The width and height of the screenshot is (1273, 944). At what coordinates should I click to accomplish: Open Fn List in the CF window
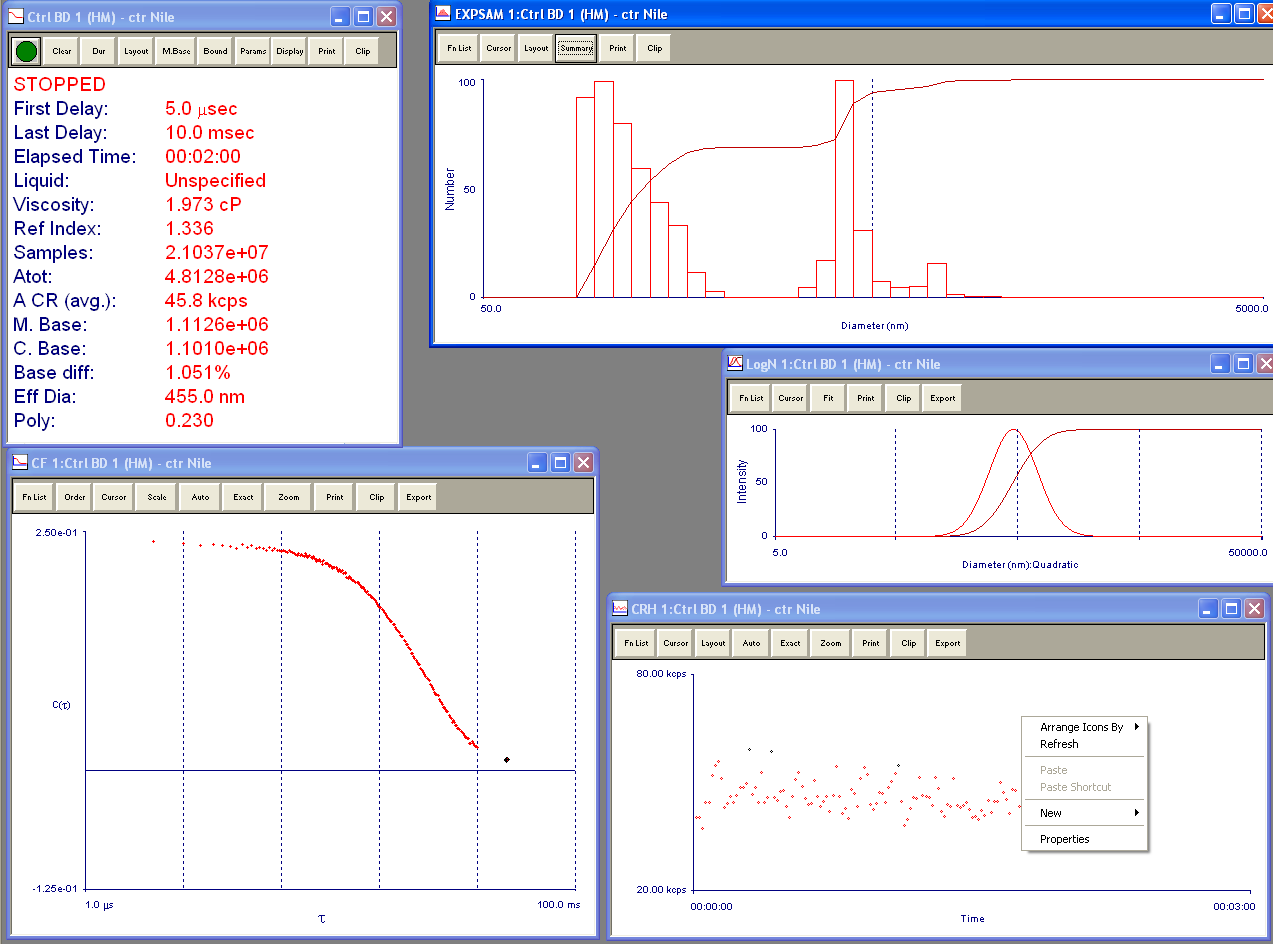point(35,497)
